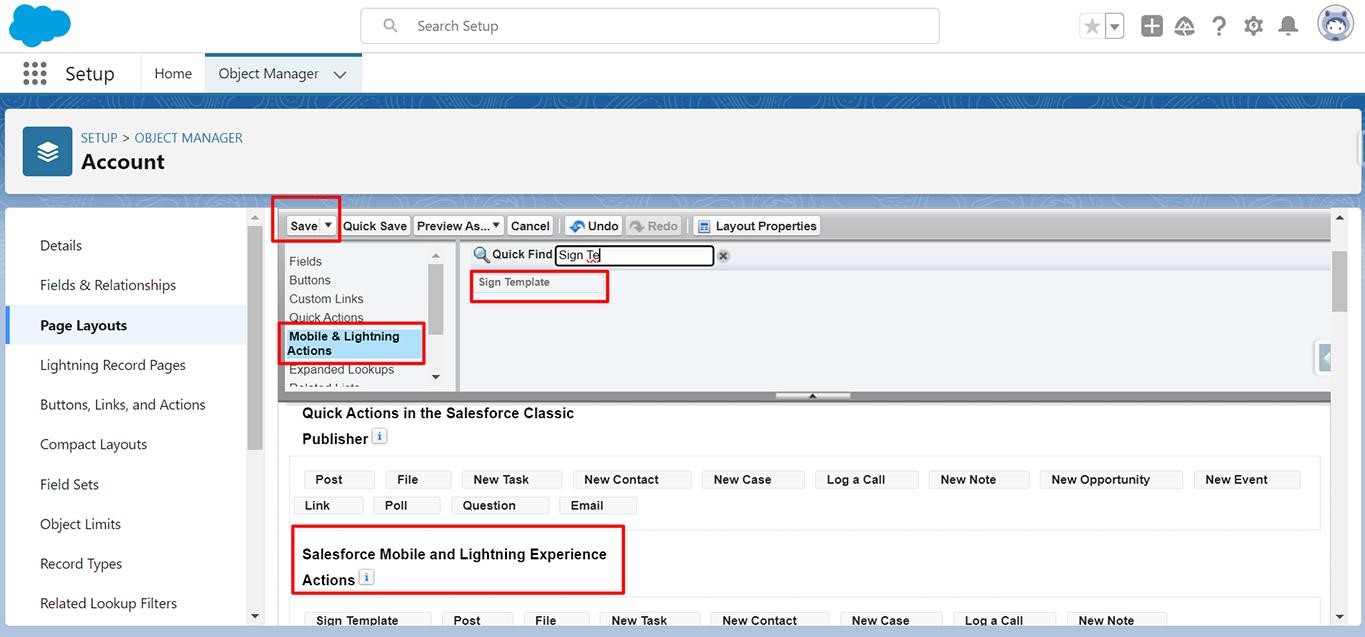This screenshot has height=637, width=1365.
Task: Click the Quick Find magnifier icon
Action: pos(481,254)
